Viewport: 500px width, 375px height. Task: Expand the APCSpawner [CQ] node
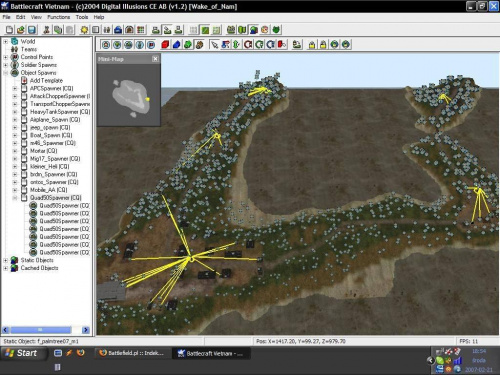(x=15, y=89)
